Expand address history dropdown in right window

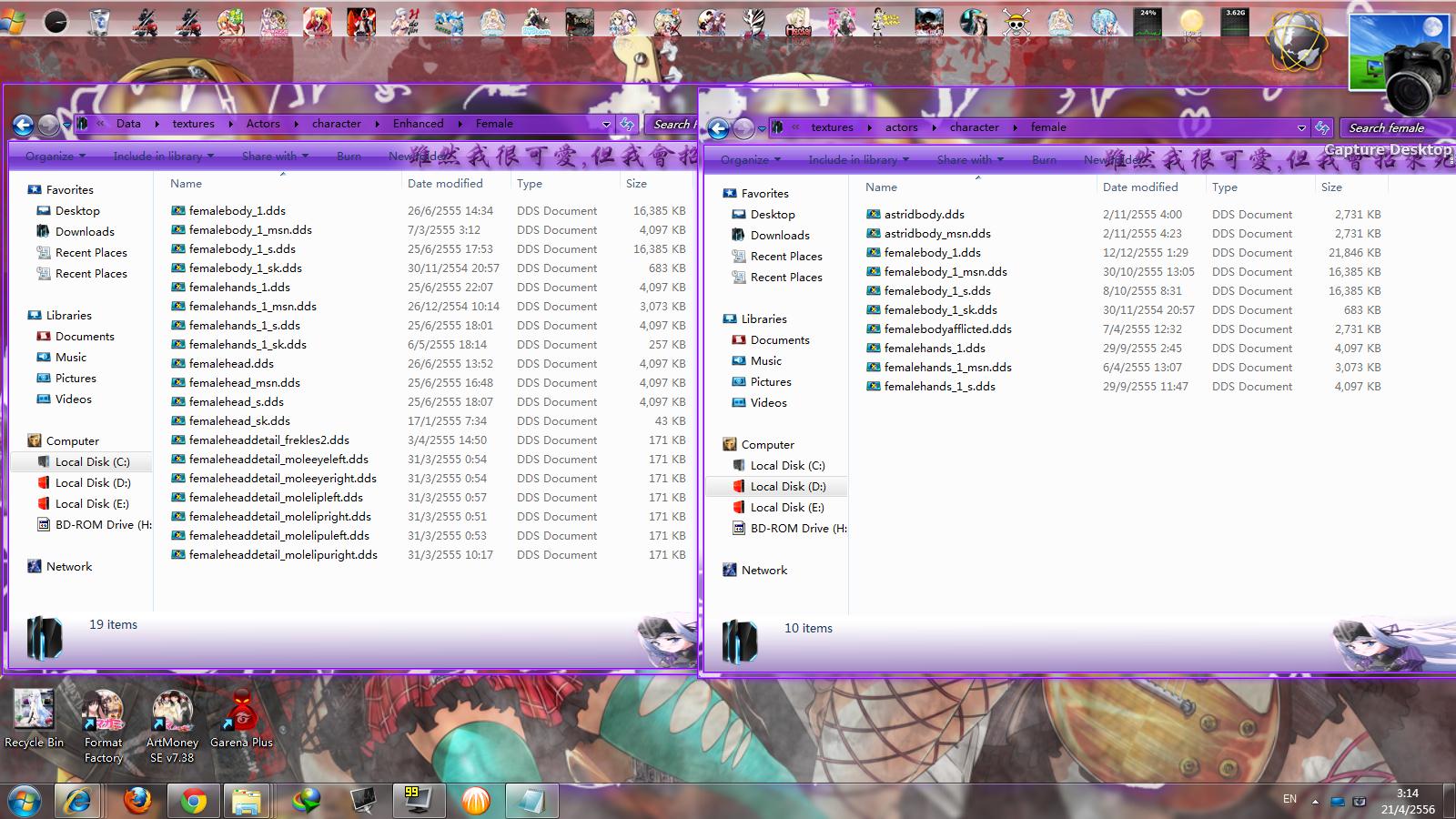(1301, 127)
